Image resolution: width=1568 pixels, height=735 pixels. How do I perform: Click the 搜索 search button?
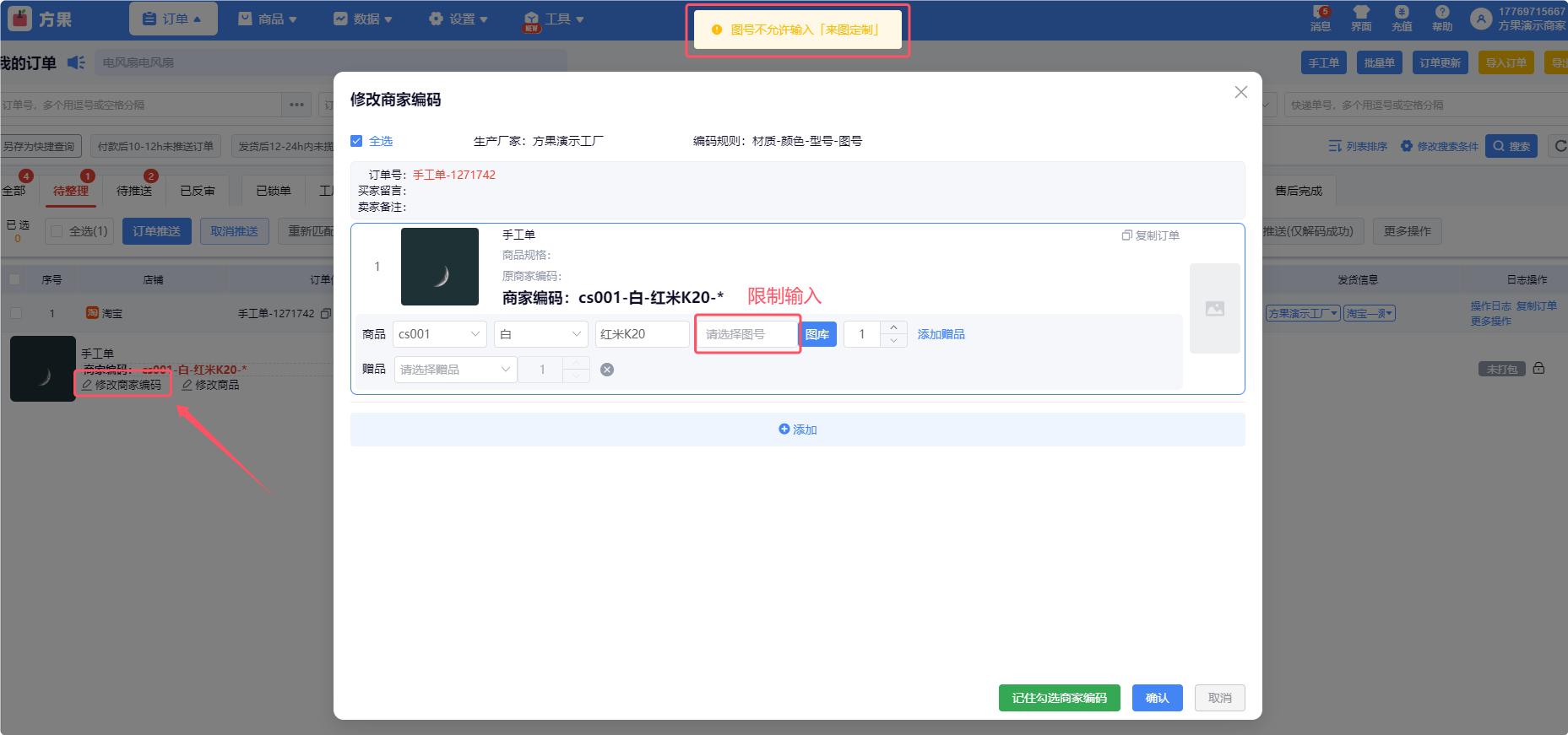[1511, 146]
